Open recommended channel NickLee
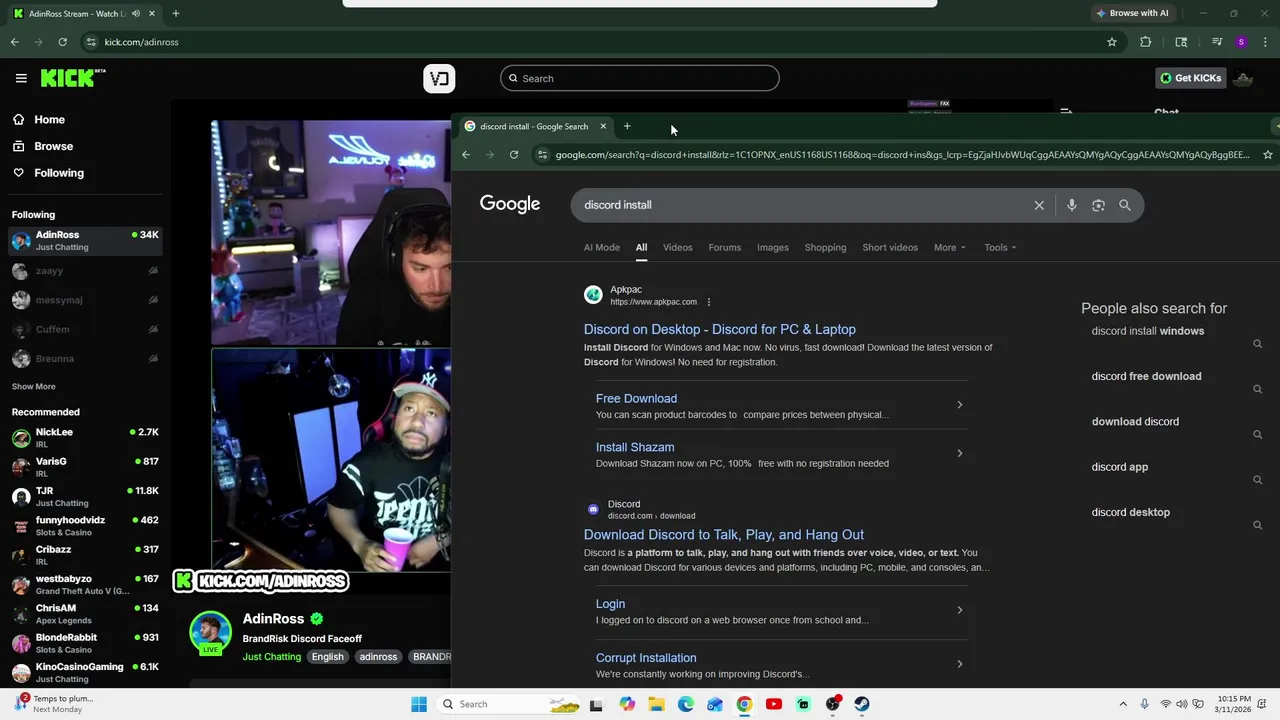The image size is (1280, 720). tap(85, 438)
